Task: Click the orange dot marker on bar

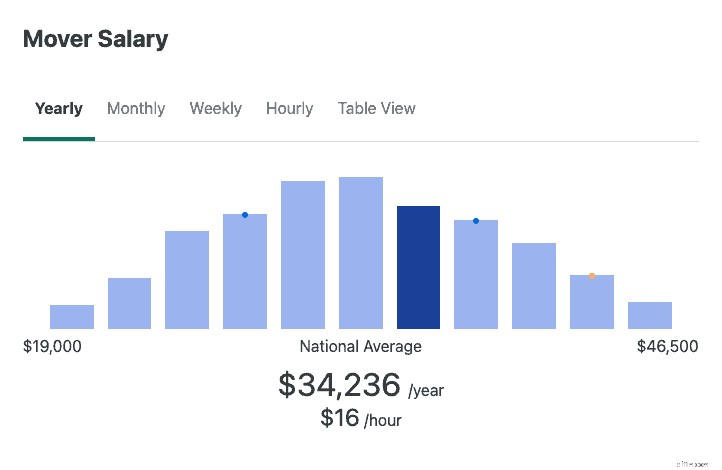Action: (x=592, y=276)
